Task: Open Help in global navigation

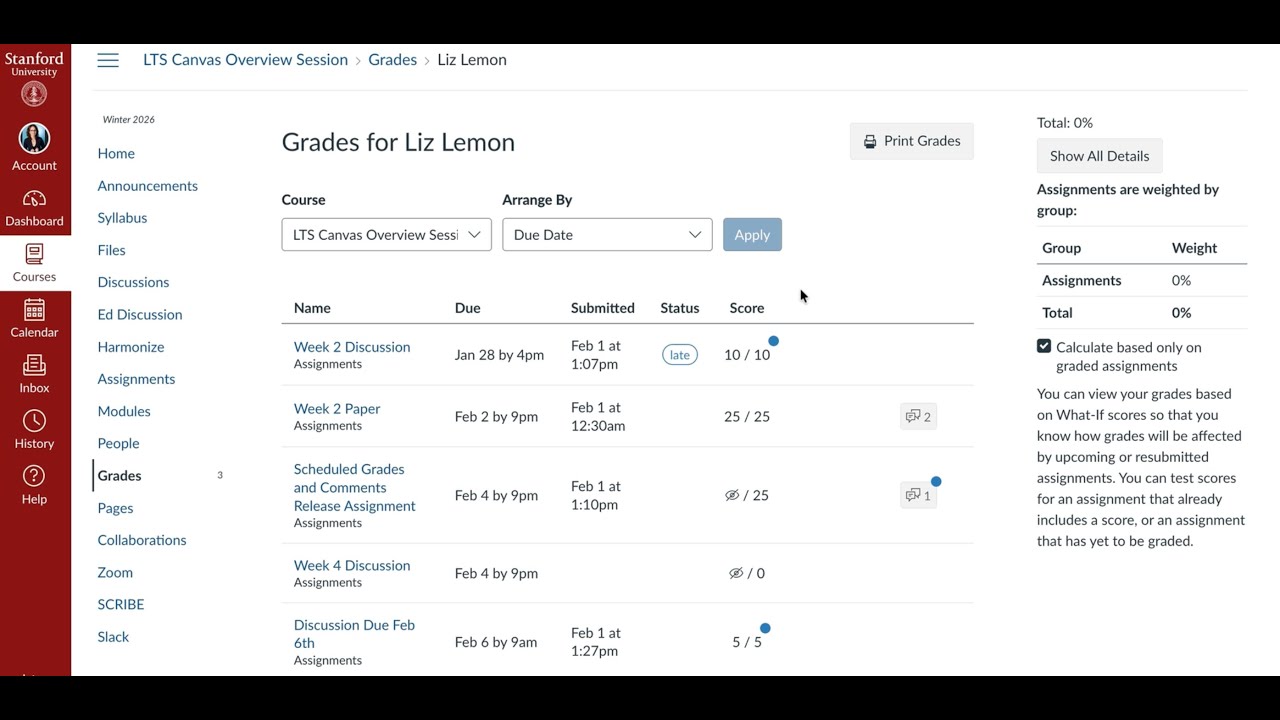Action: click(35, 486)
